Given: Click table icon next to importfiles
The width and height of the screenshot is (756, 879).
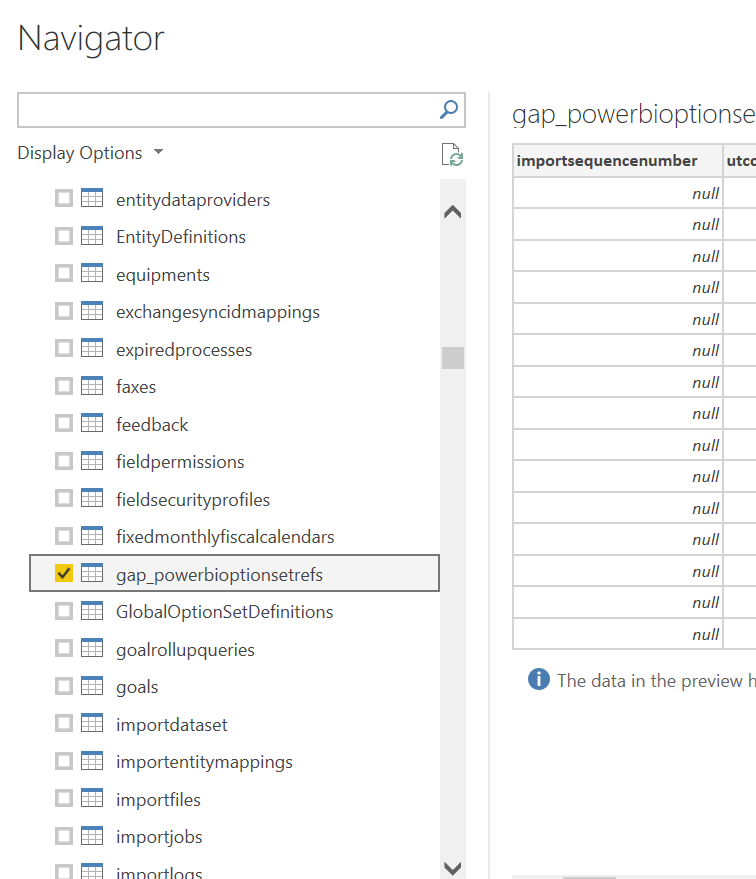Looking at the screenshot, I should 92,798.
